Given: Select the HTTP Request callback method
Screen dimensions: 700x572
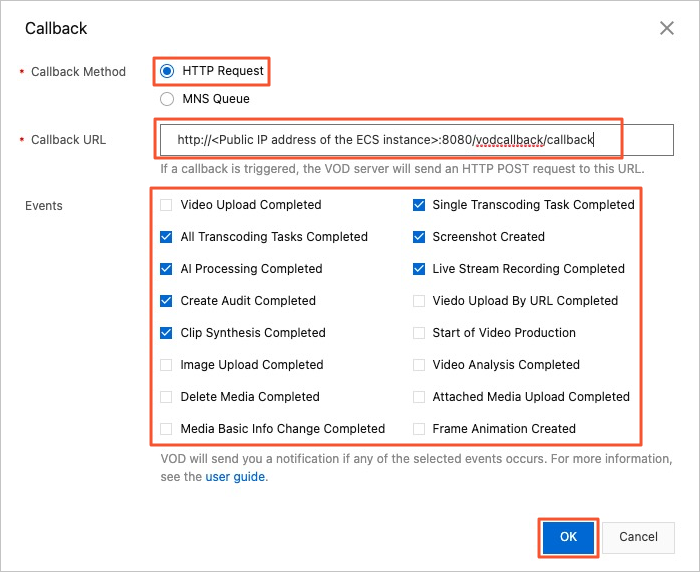Looking at the screenshot, I should coord(167,71).
